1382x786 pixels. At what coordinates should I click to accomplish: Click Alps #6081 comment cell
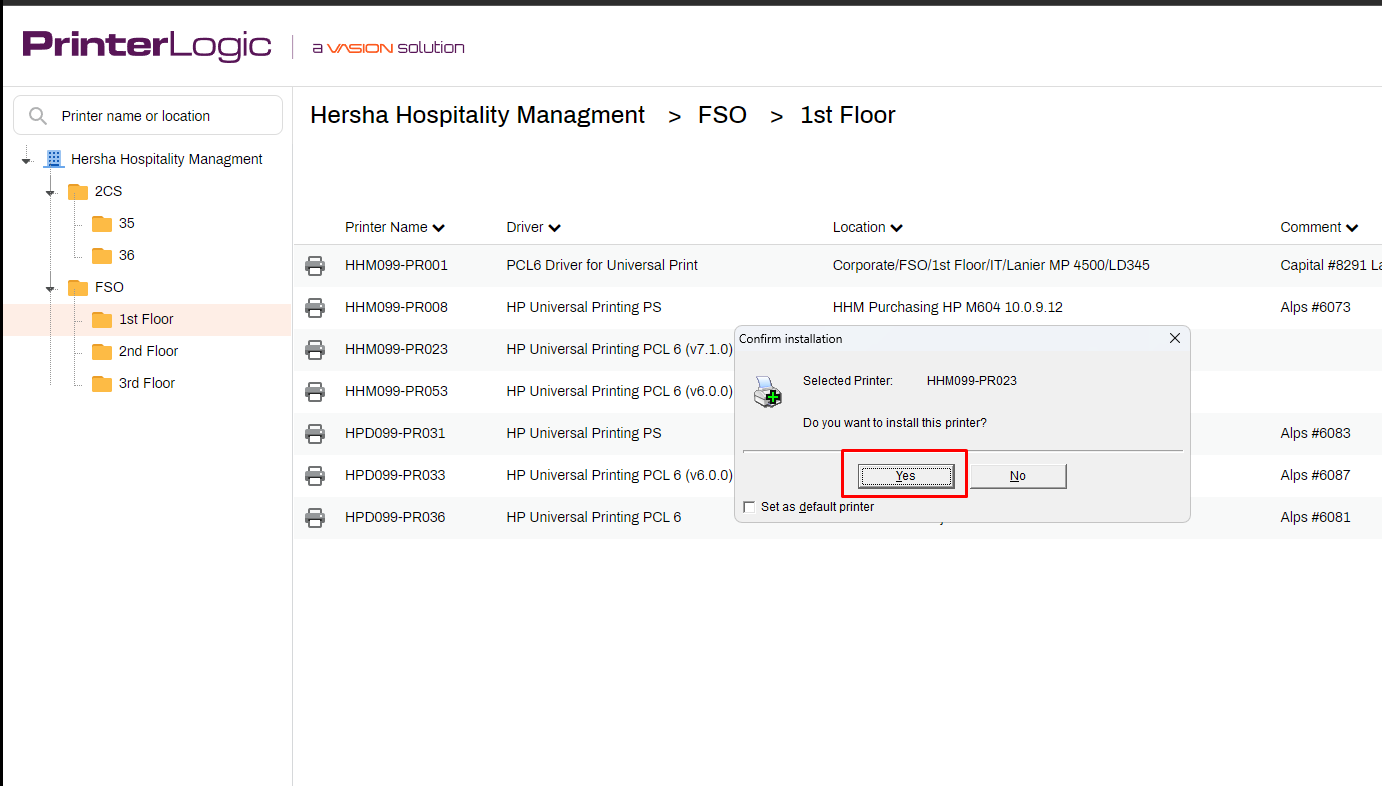coord(1315,517)
